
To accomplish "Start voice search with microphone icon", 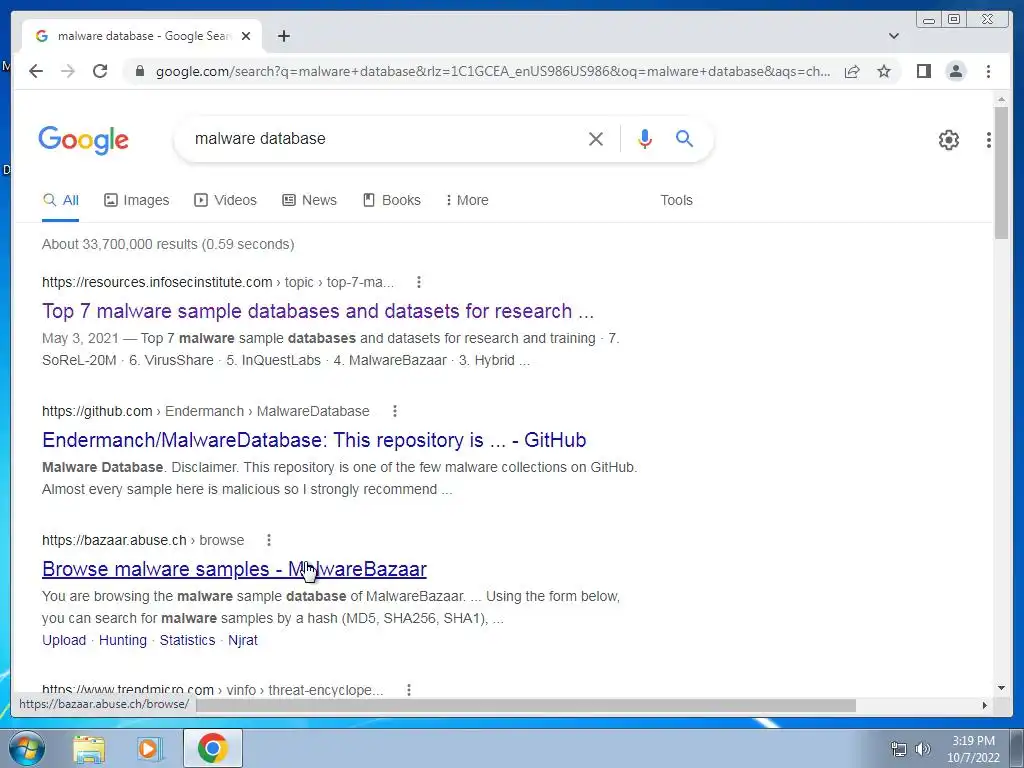I will coord(645,138).
